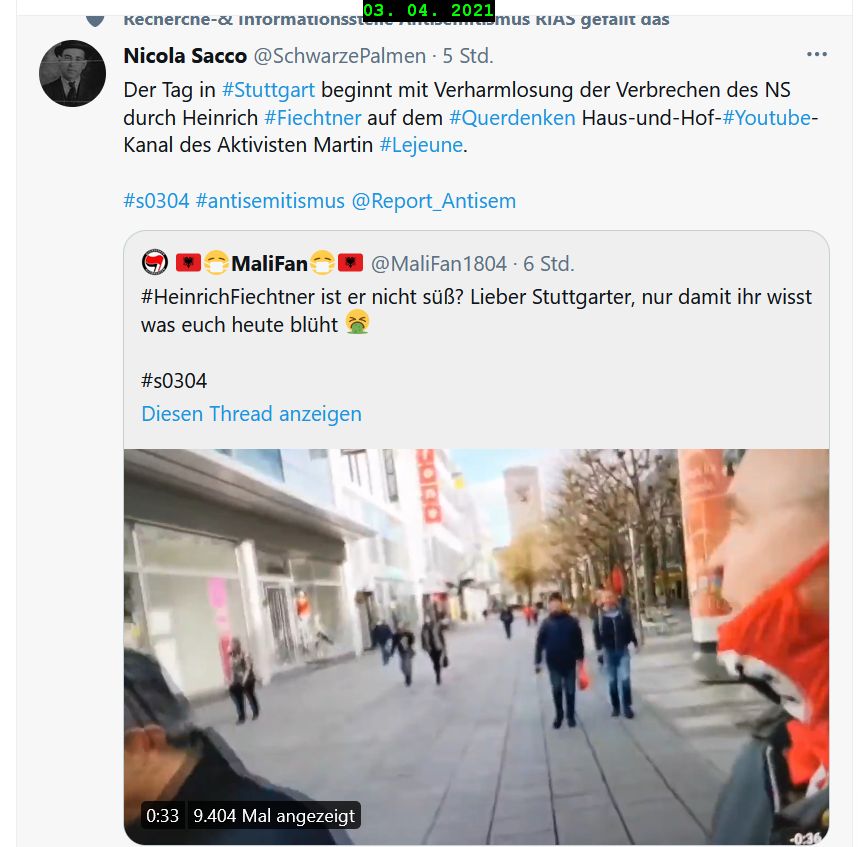Click the '5 Std.' tweet timestamp
858x847 pixels.
(x=468, y=56)
